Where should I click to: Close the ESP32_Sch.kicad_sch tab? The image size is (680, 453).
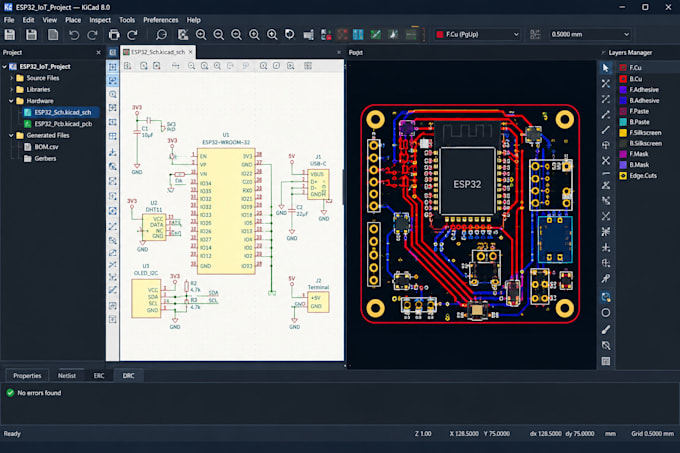point(190,52)
